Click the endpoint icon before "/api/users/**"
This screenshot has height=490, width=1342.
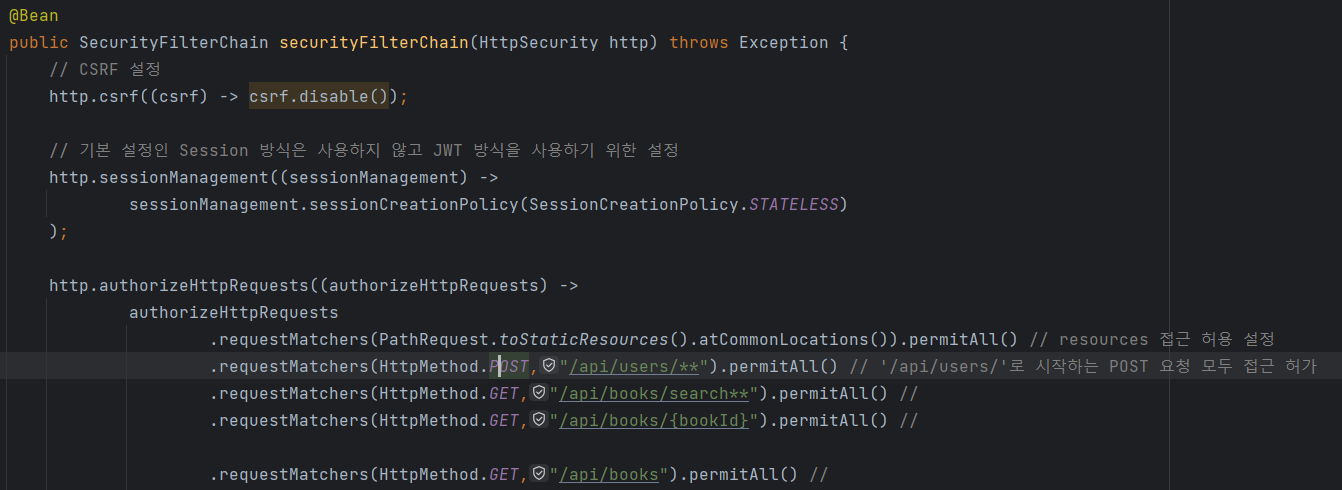(549, 366)
